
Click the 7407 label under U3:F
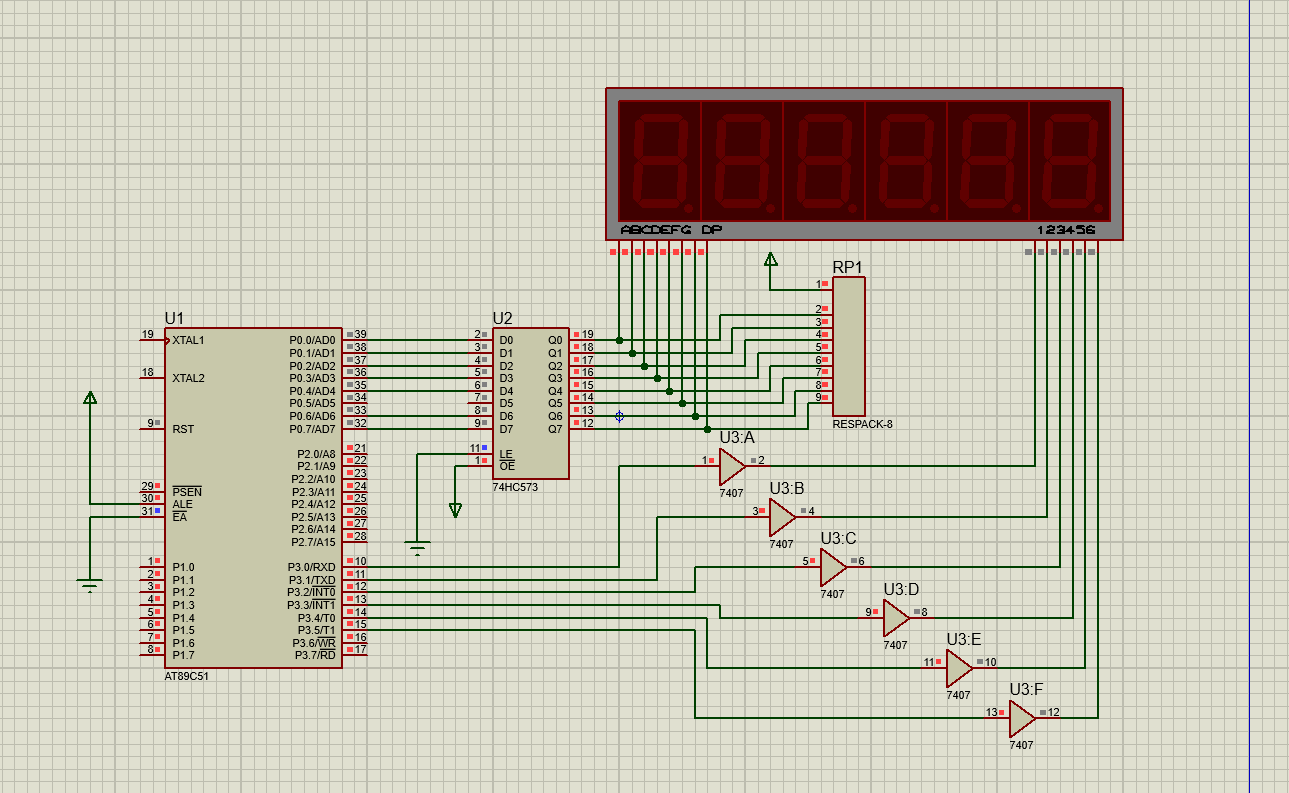point(1021,745)
